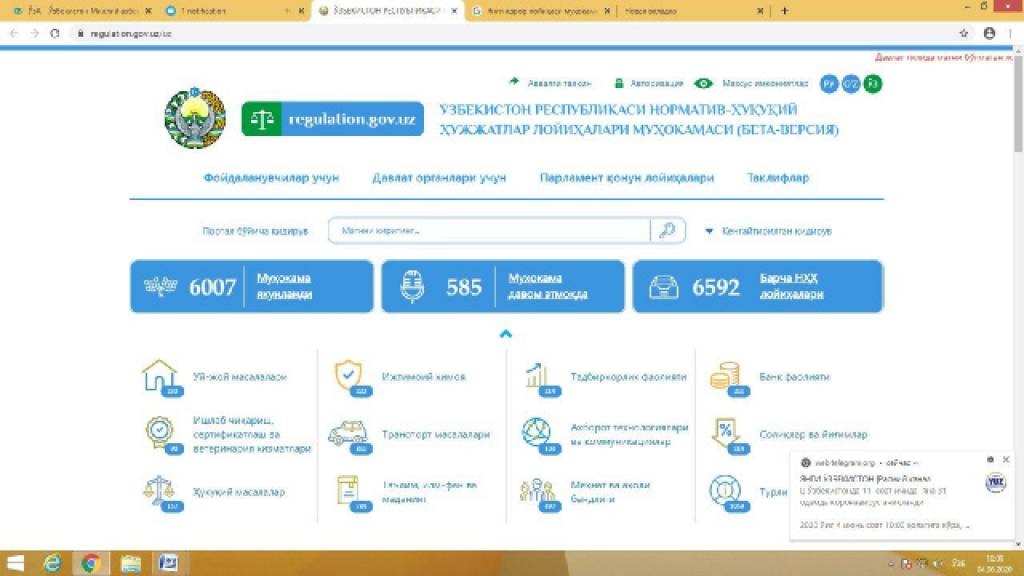Open the housing issues house icon
Image resolution: width=1024 pixels, height=576 pixels.
click(x=159, y=377)
